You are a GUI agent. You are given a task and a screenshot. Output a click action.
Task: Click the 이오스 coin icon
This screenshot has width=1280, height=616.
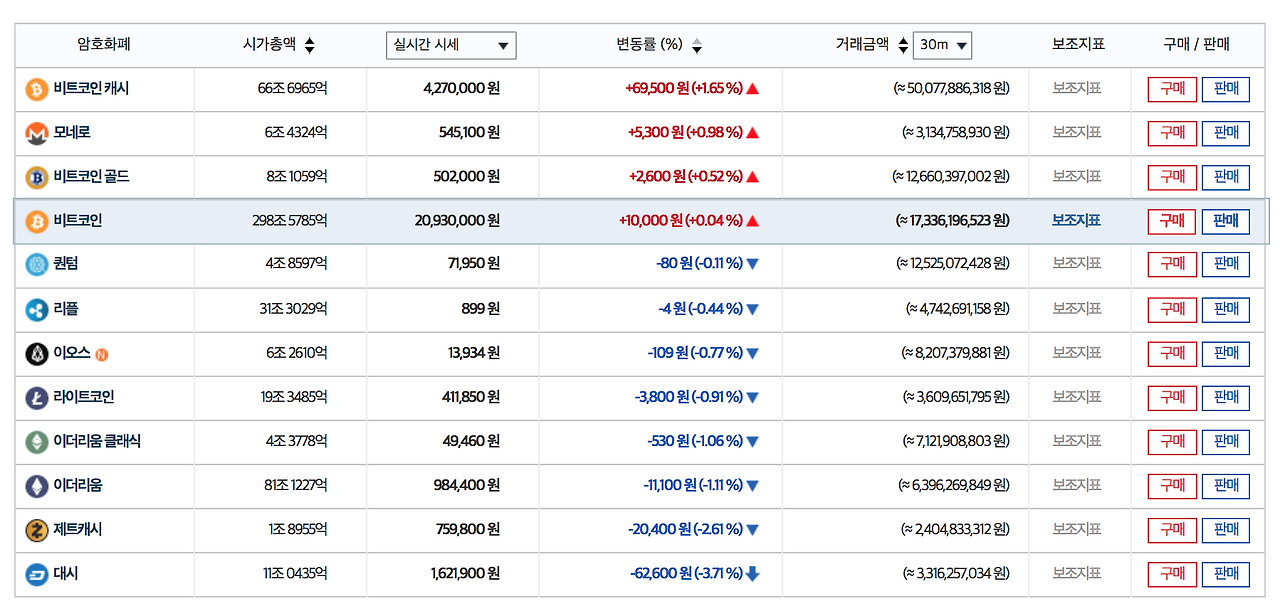click(x=37, y=353)
